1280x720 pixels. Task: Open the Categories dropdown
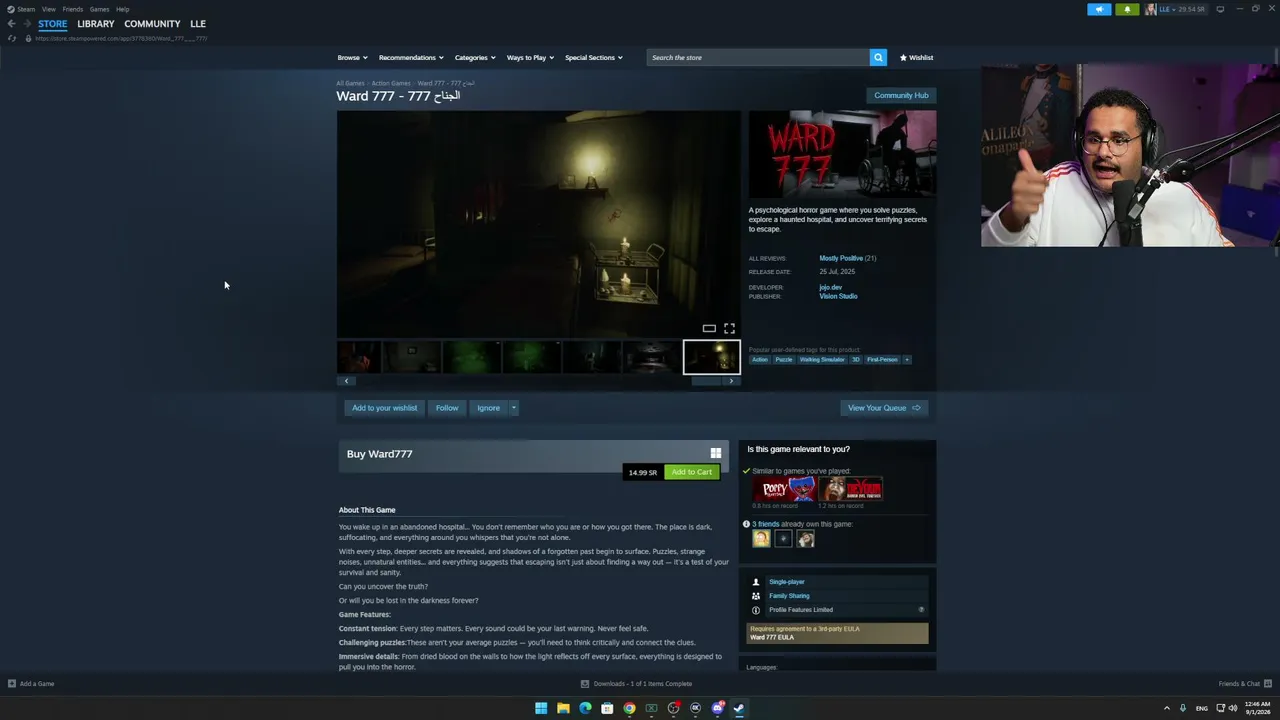pos(475,58)
